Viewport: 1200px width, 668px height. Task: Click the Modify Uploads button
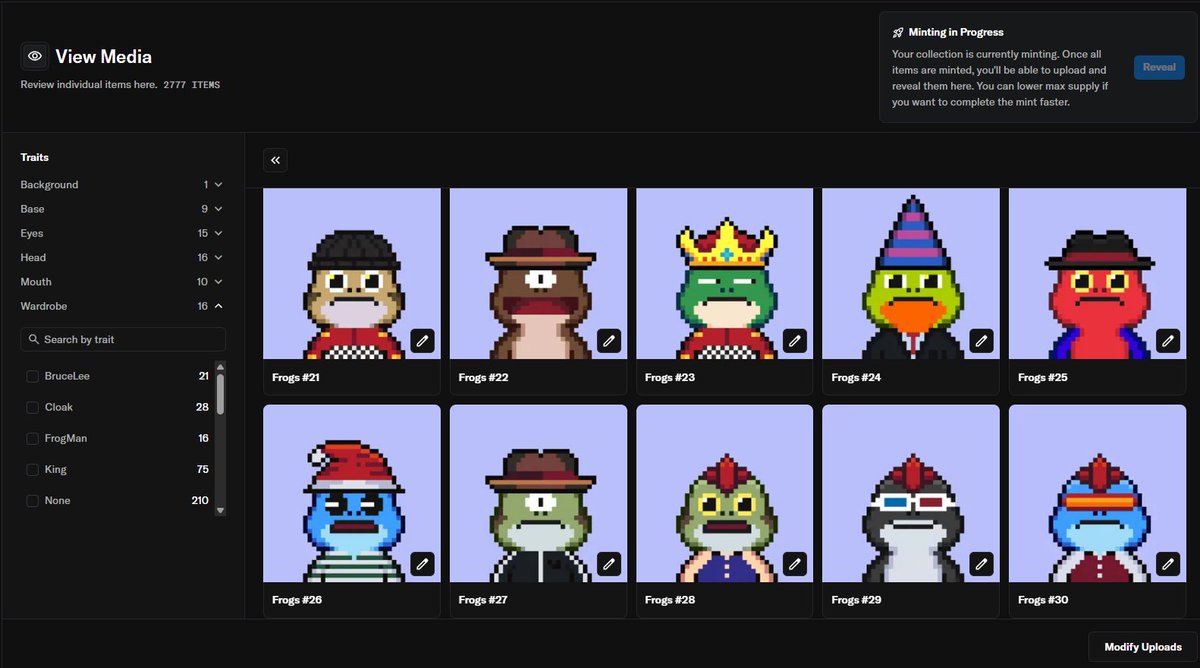pyautogui.click(x=1143, y=647)
